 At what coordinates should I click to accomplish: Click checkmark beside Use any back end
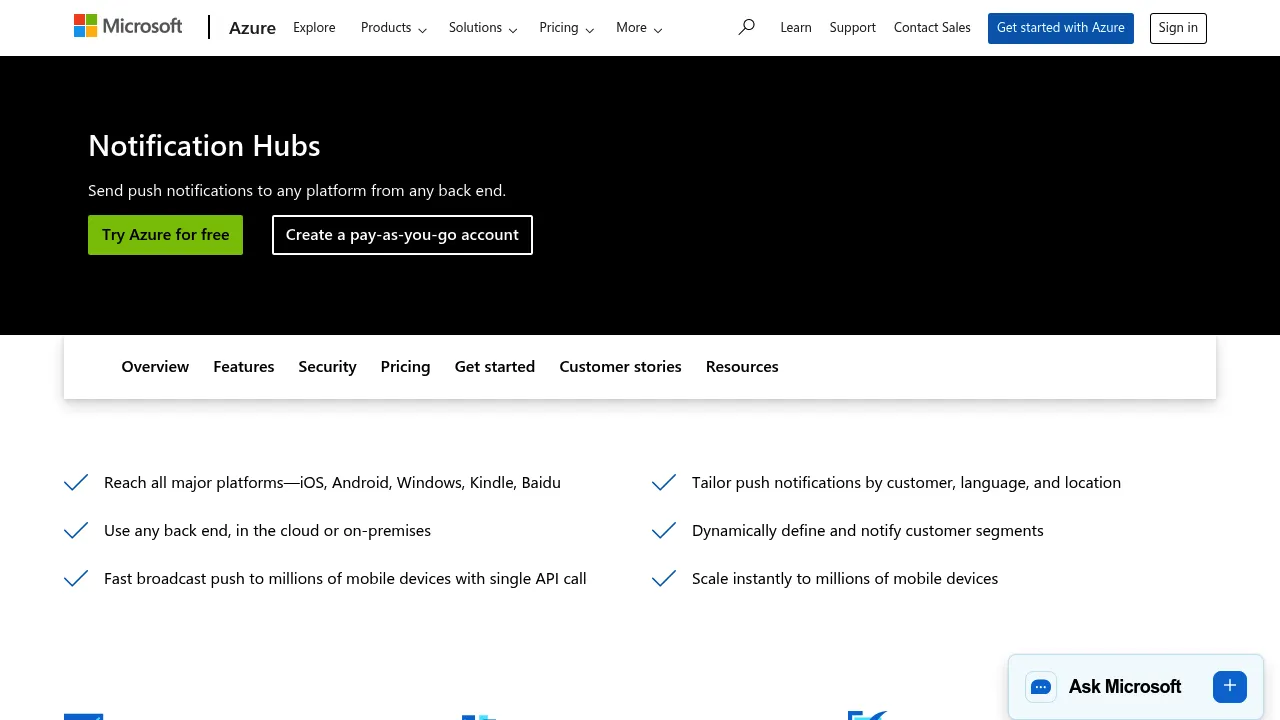pos(76,530)
